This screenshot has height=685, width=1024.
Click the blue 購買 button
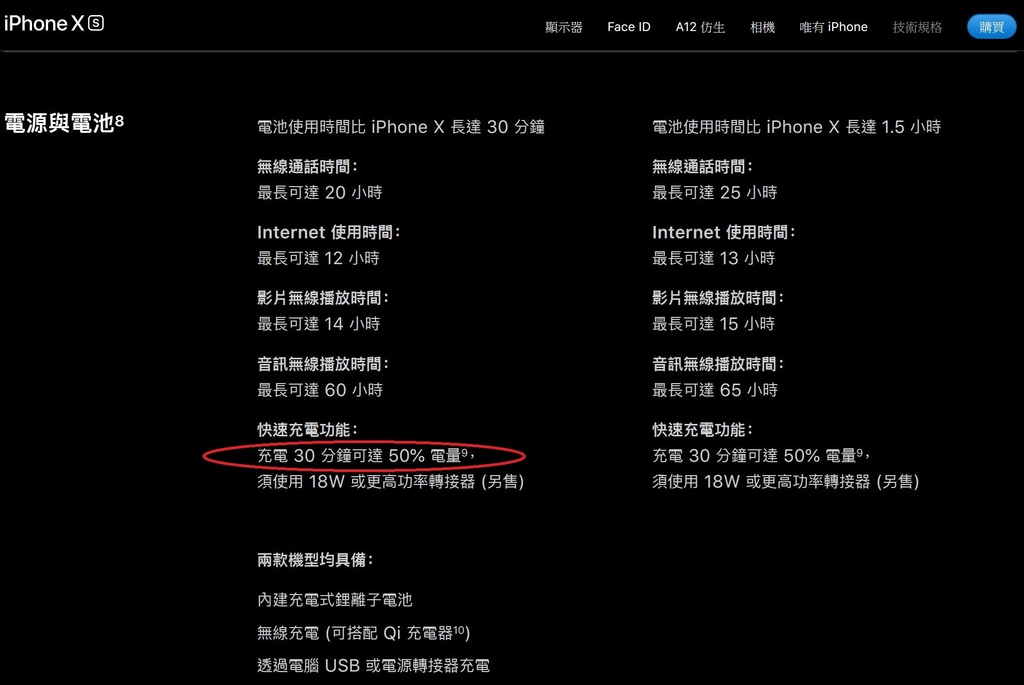[x=991, y=27]
